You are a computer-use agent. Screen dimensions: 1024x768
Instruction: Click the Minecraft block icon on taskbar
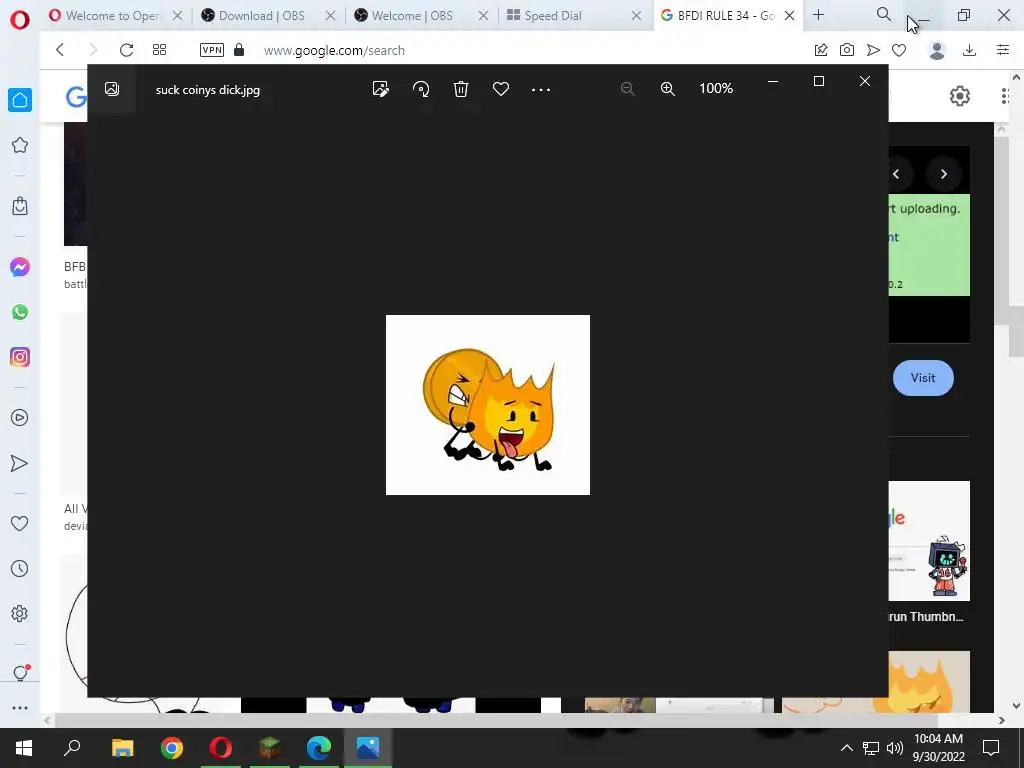270,748
